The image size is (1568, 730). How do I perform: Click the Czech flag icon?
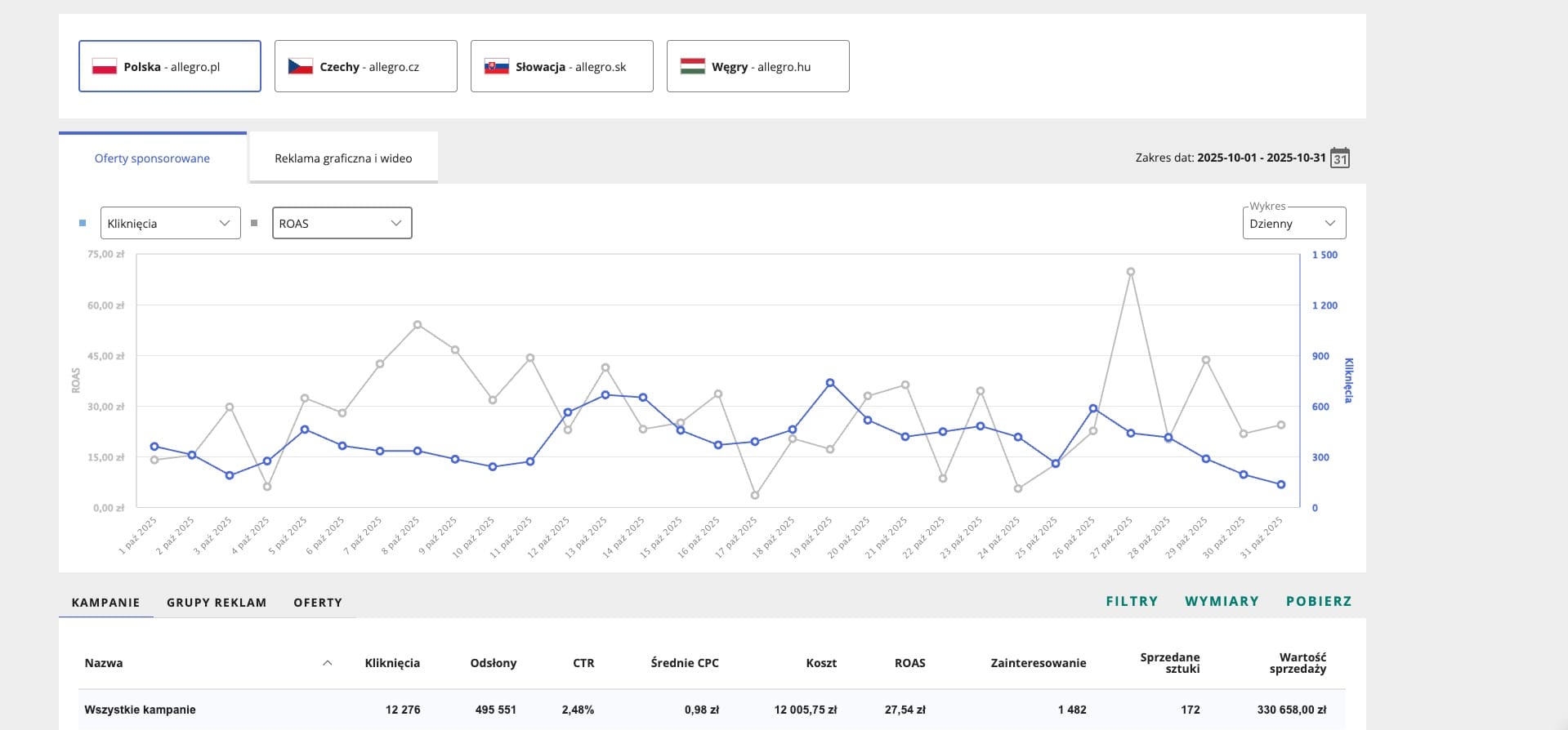(300, 67)
